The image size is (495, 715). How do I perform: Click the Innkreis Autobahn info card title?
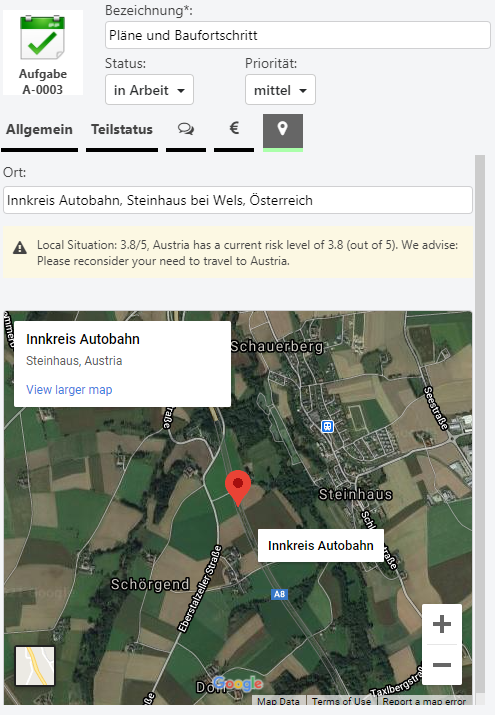[x=83, y=339]
